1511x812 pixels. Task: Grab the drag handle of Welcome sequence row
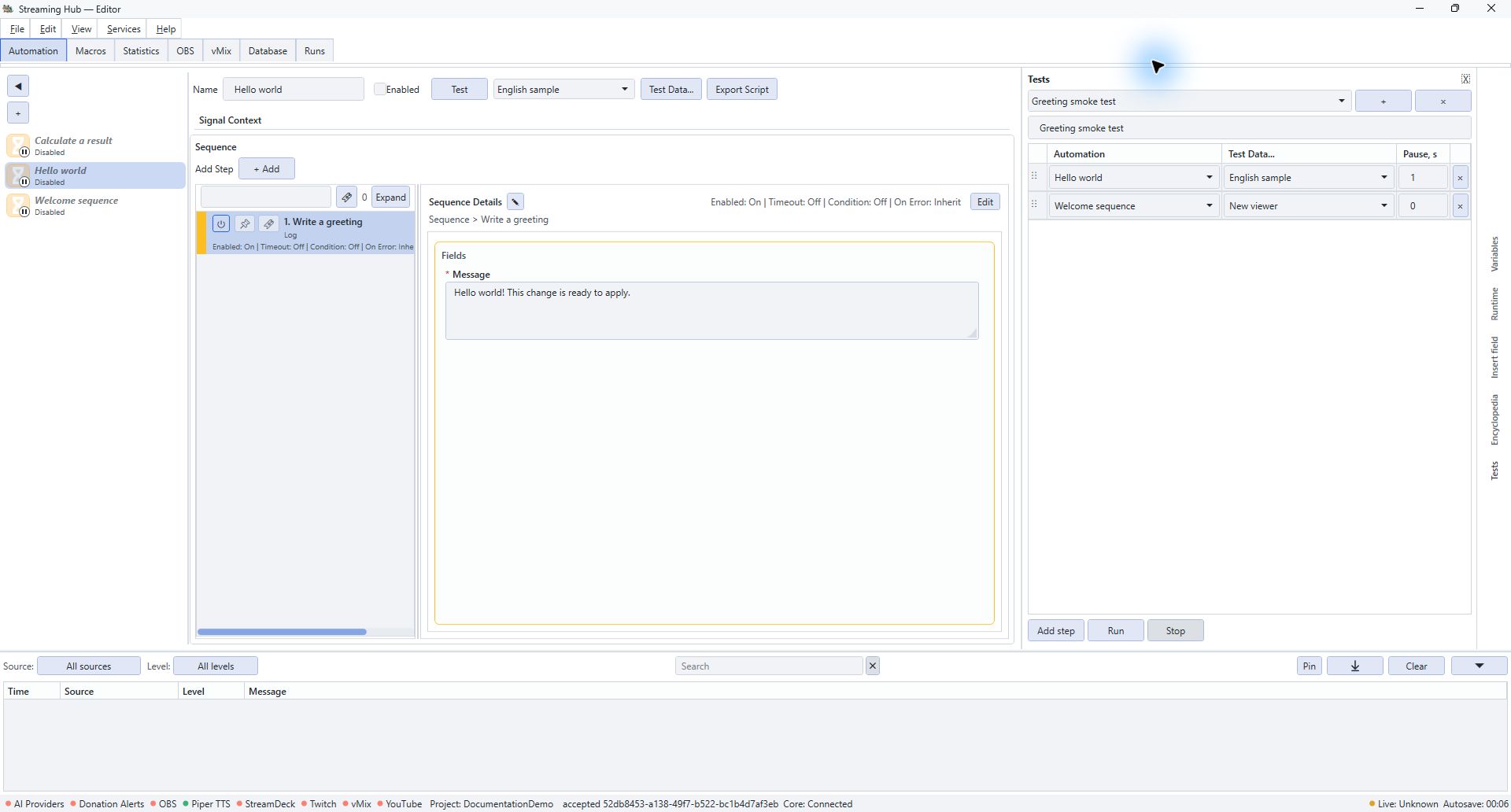(x=1035, y=205)
